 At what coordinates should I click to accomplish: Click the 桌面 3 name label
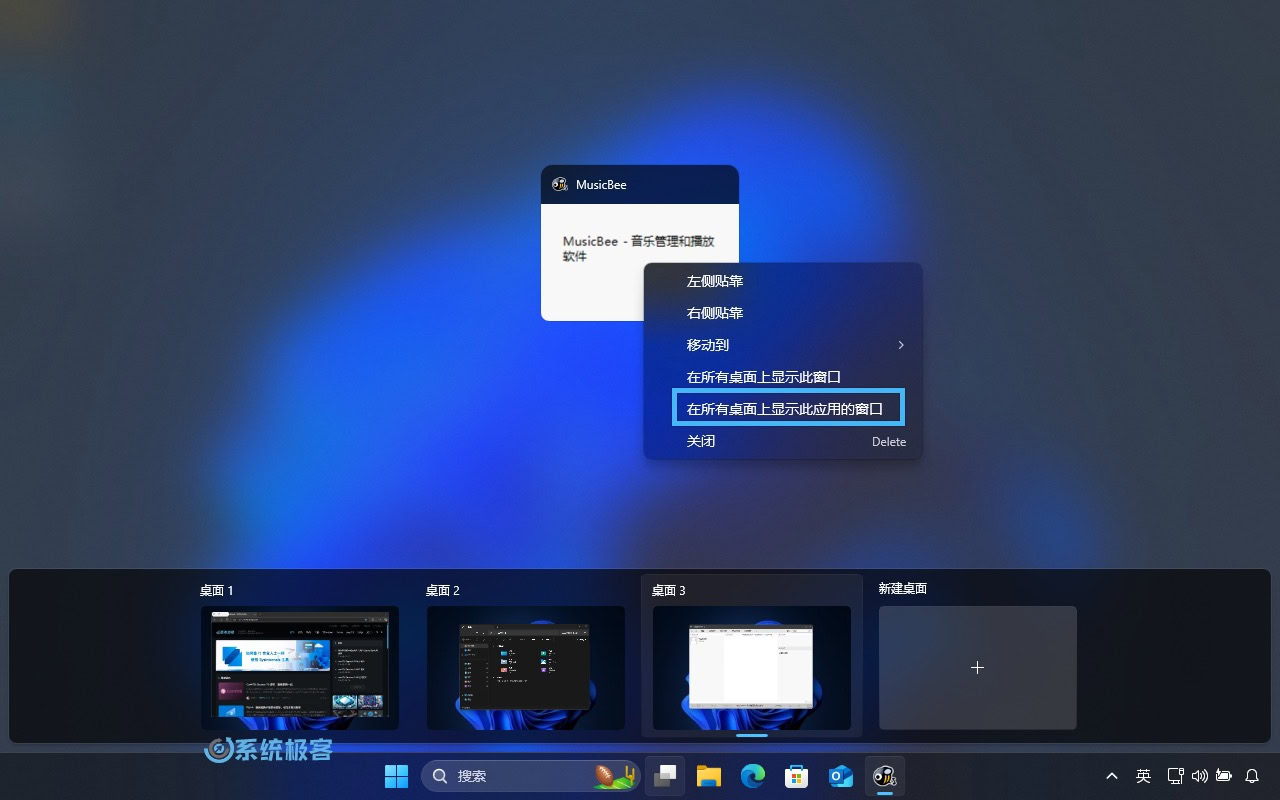[x=669, y=590]
